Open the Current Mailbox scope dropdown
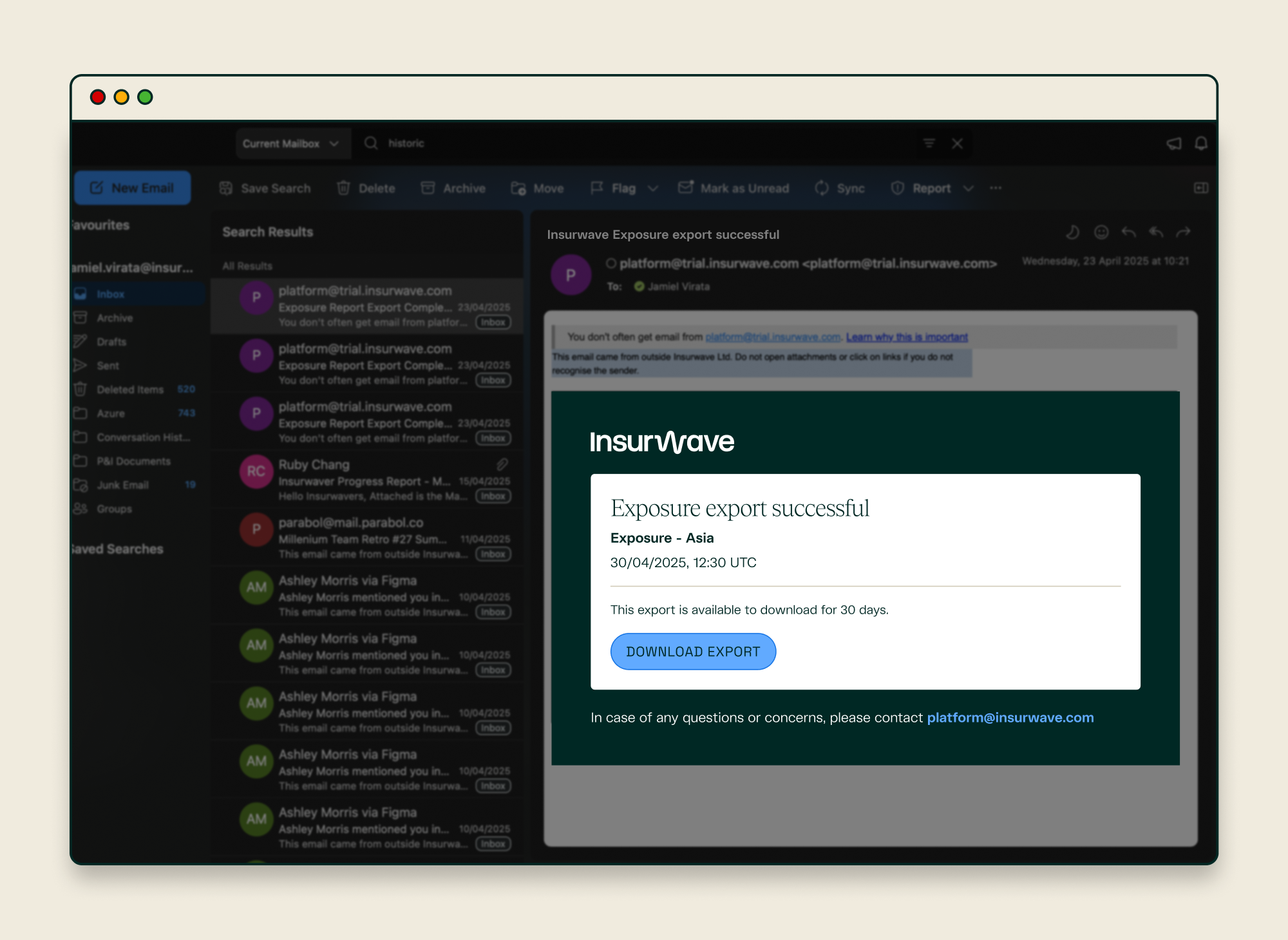This screenshot has height=940, width=1288. pyautogui.click(x=293, y=144)
